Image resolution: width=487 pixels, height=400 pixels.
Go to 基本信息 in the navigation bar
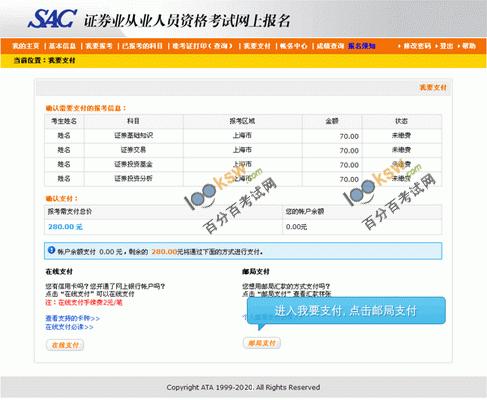[63, 46]
